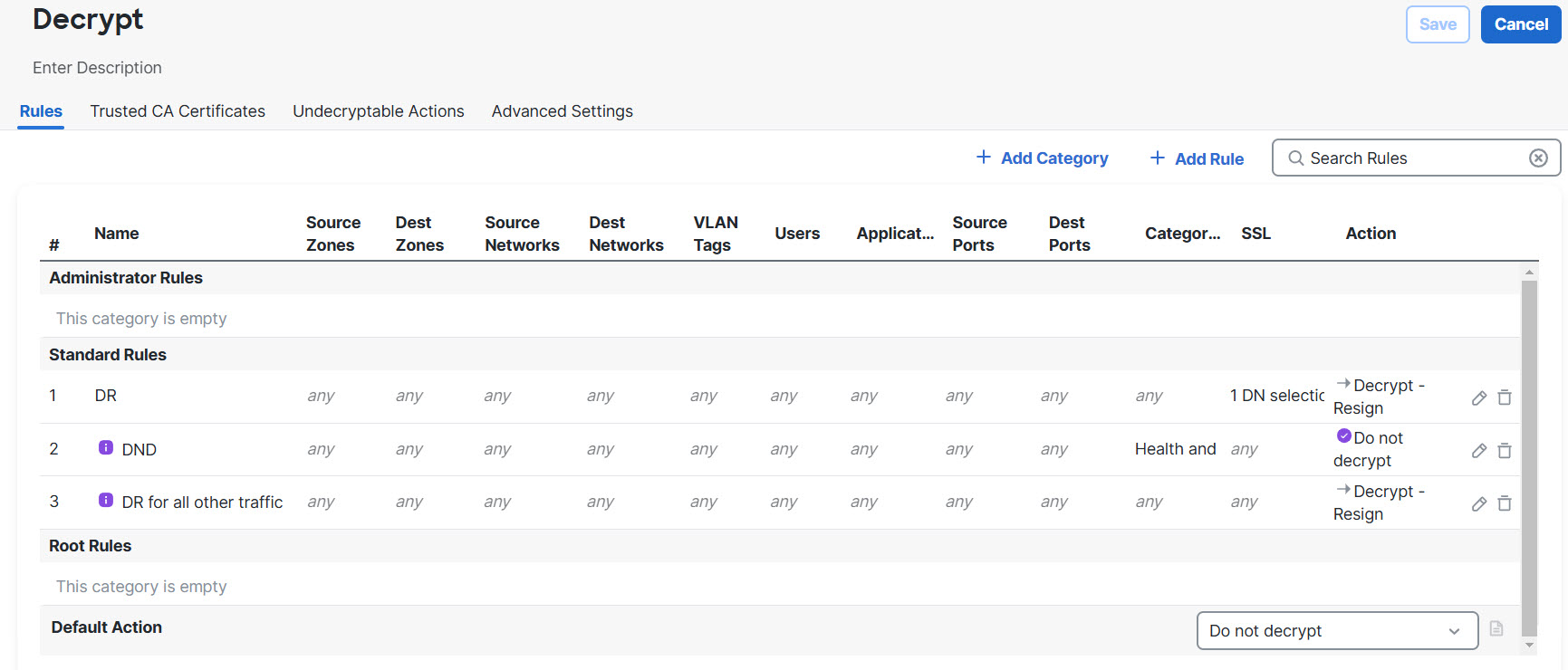This screenshot has width=1568, height=670.
Task: Select the Rules tab
Action: tap(41, 111)
